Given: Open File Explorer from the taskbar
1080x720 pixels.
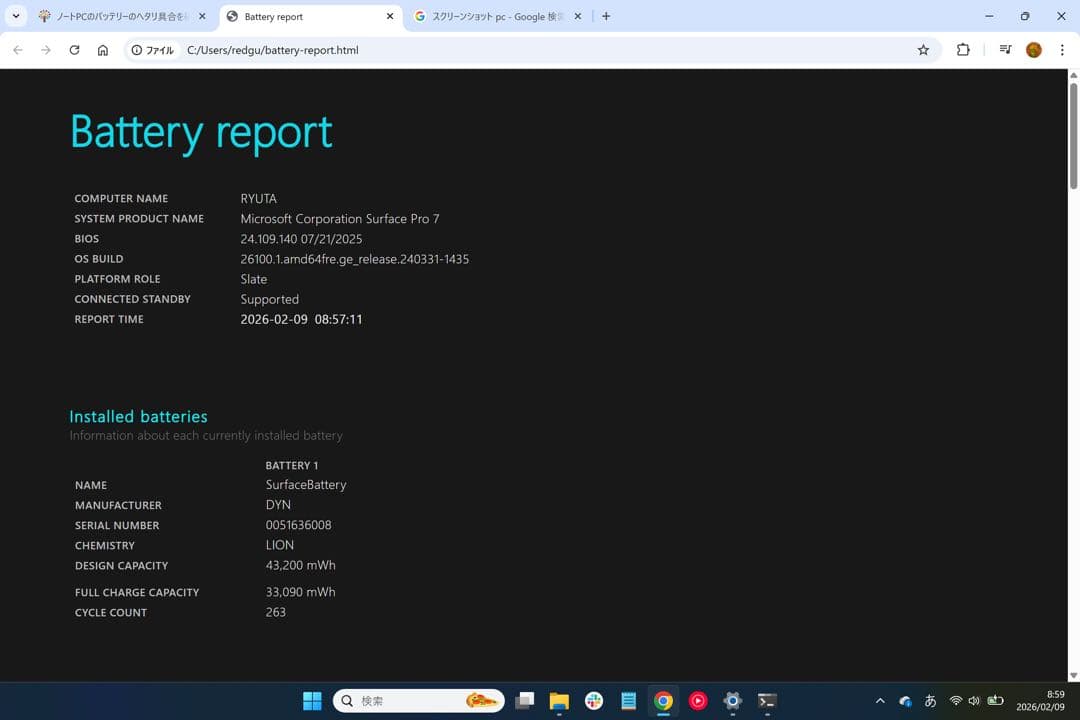Looking at the screenshot, I should [559, 700].
